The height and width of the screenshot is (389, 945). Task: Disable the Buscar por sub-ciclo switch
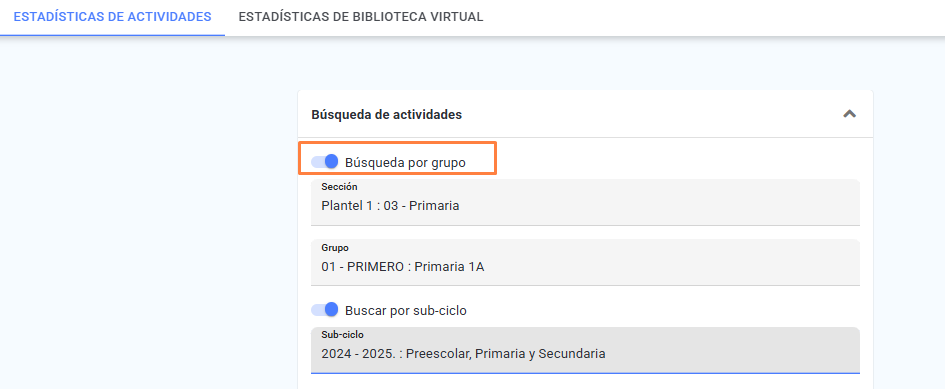pyautogui.click(x=324, y=310)
